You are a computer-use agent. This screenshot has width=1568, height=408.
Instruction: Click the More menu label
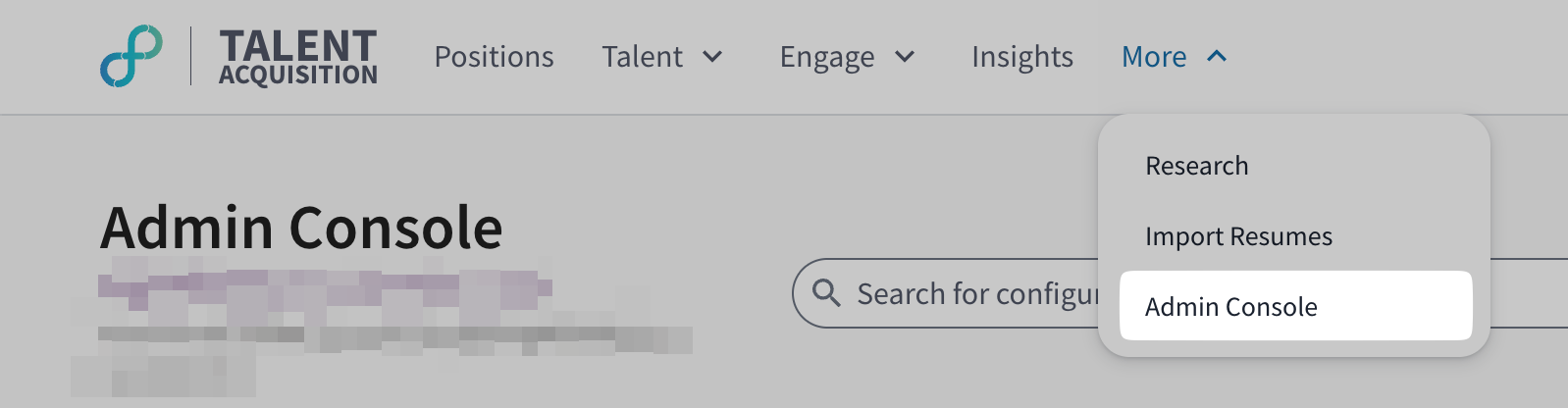[x=1154, y=57]
